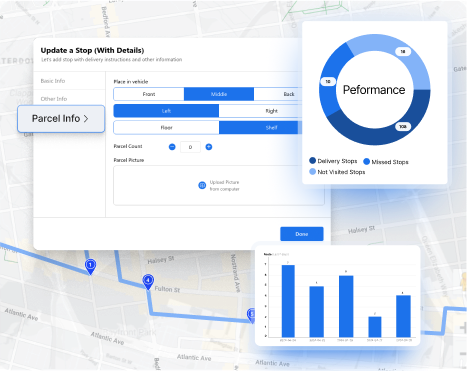The height and width of the screenshot is (371, 467).
Task: Select Shelf placement option
Action: tap(261, 128)
